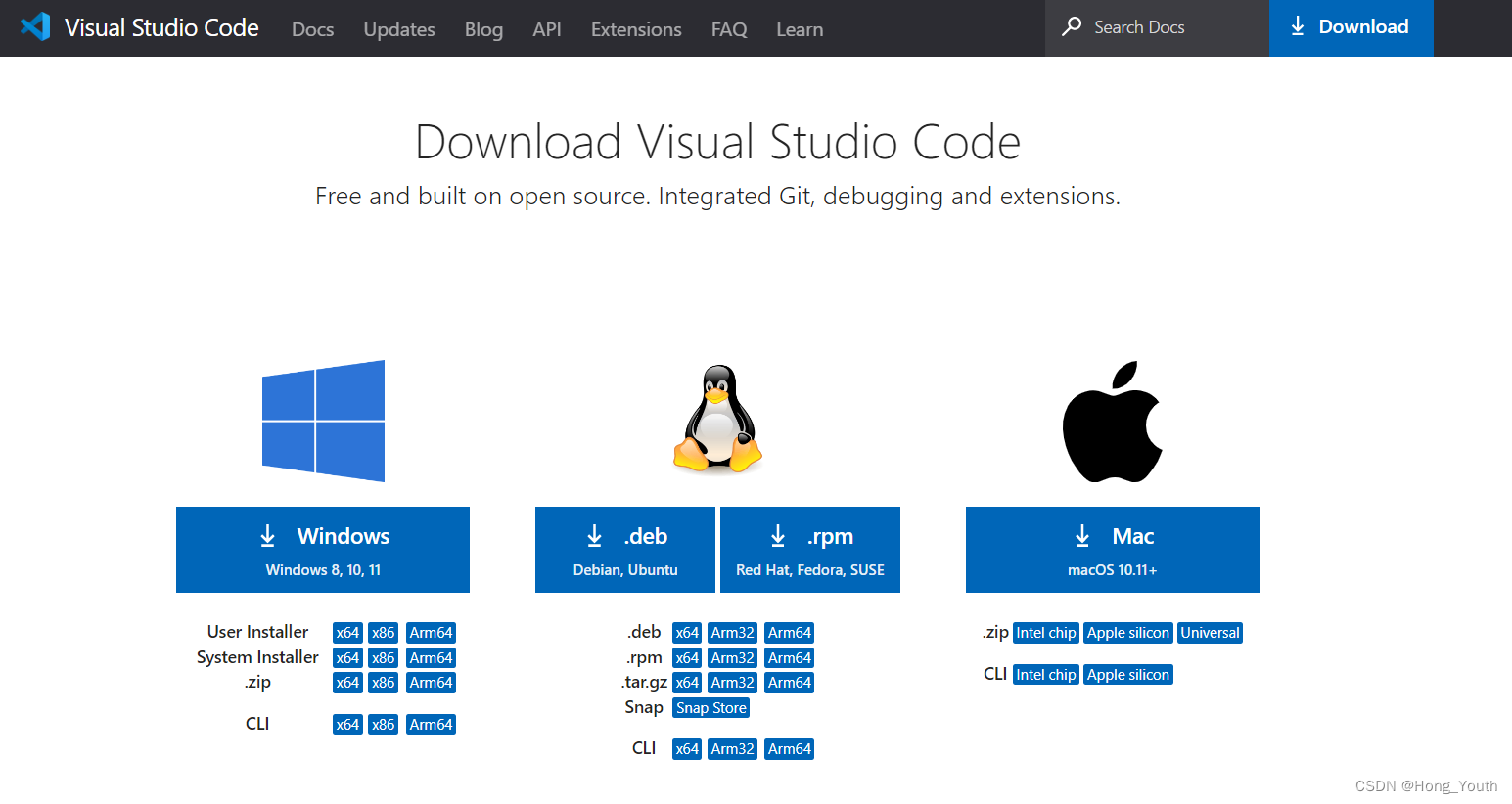1512x804 pixels.
Task: Download Windows System Installer x86
Action: pos(384,658)
